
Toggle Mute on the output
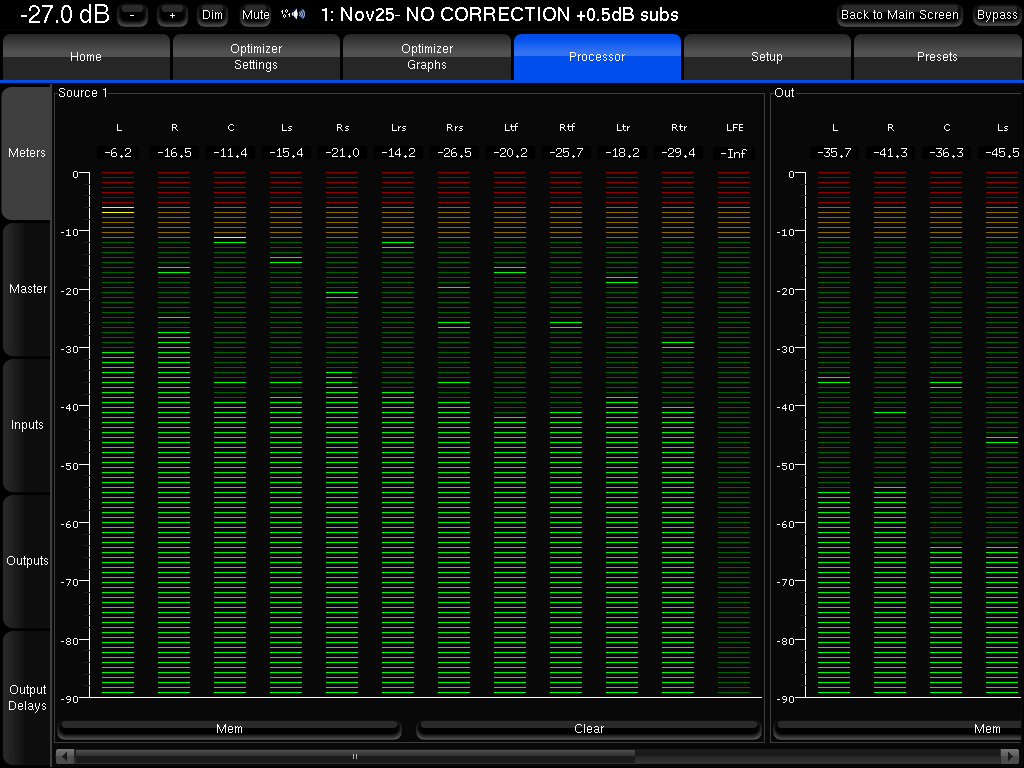(256, 15)
